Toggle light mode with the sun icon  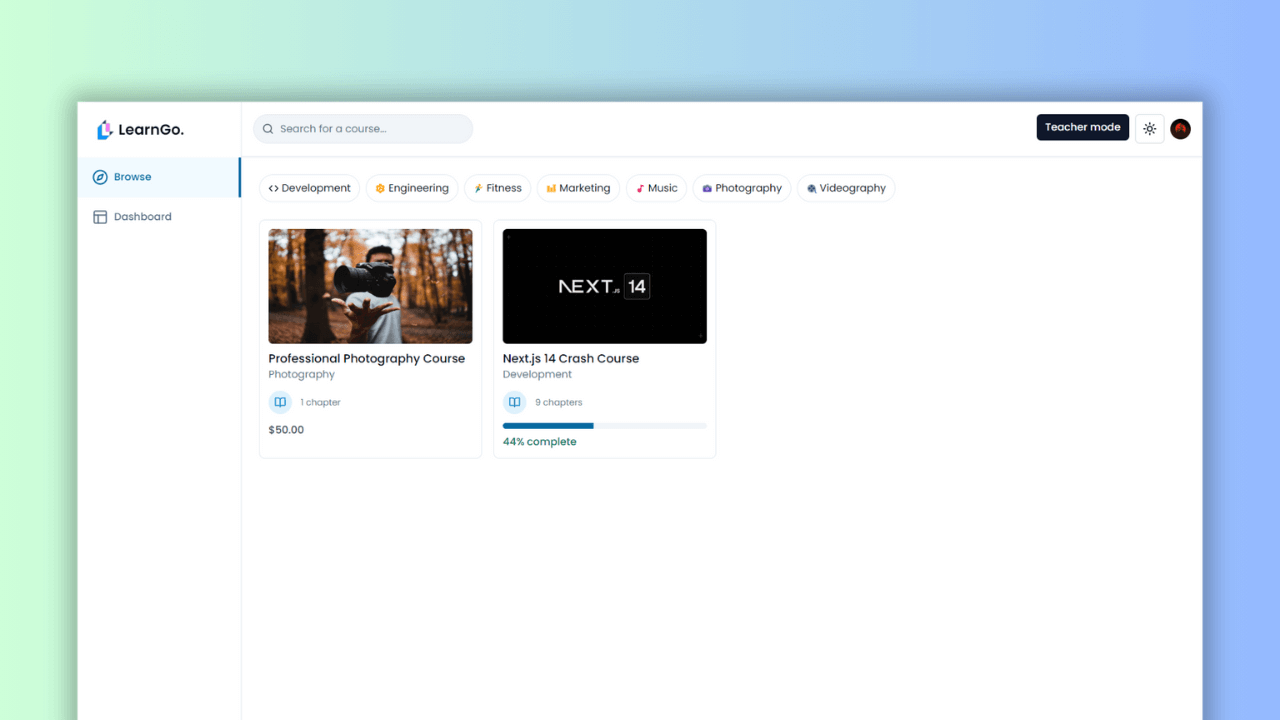(x=1149, y=128)
